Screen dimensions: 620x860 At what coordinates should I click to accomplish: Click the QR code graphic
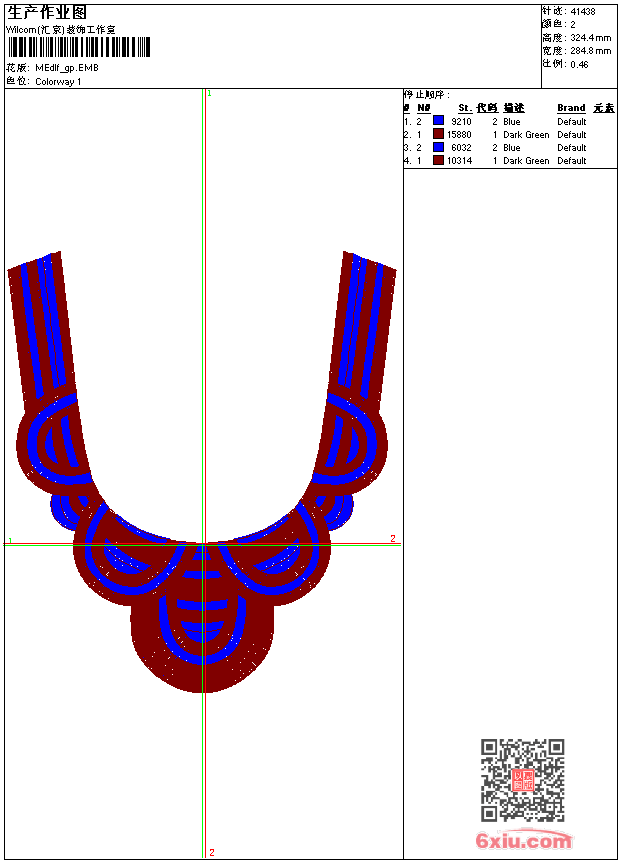[522, 780]
